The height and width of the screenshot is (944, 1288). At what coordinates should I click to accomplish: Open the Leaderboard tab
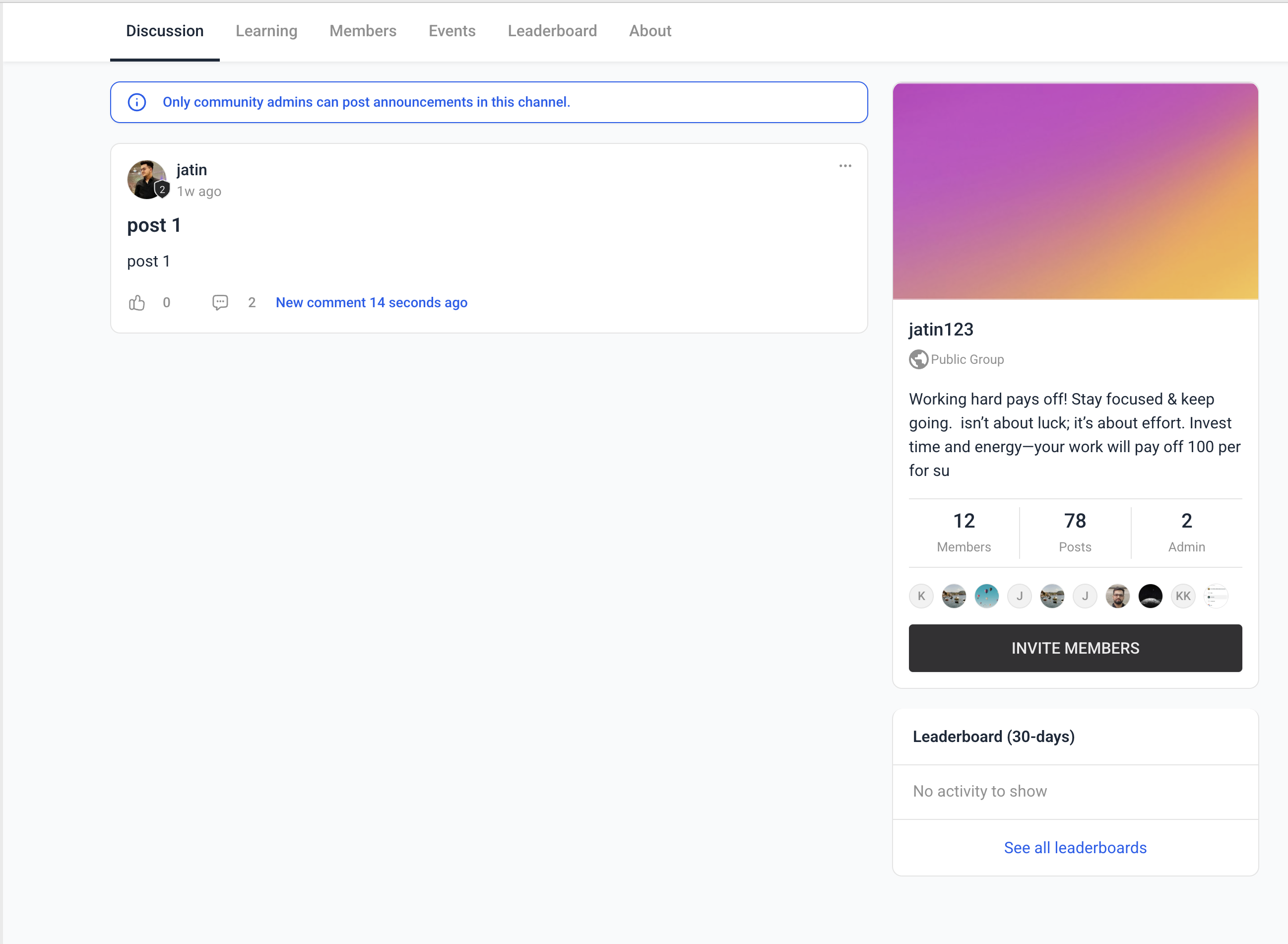[x=552, y=31]
